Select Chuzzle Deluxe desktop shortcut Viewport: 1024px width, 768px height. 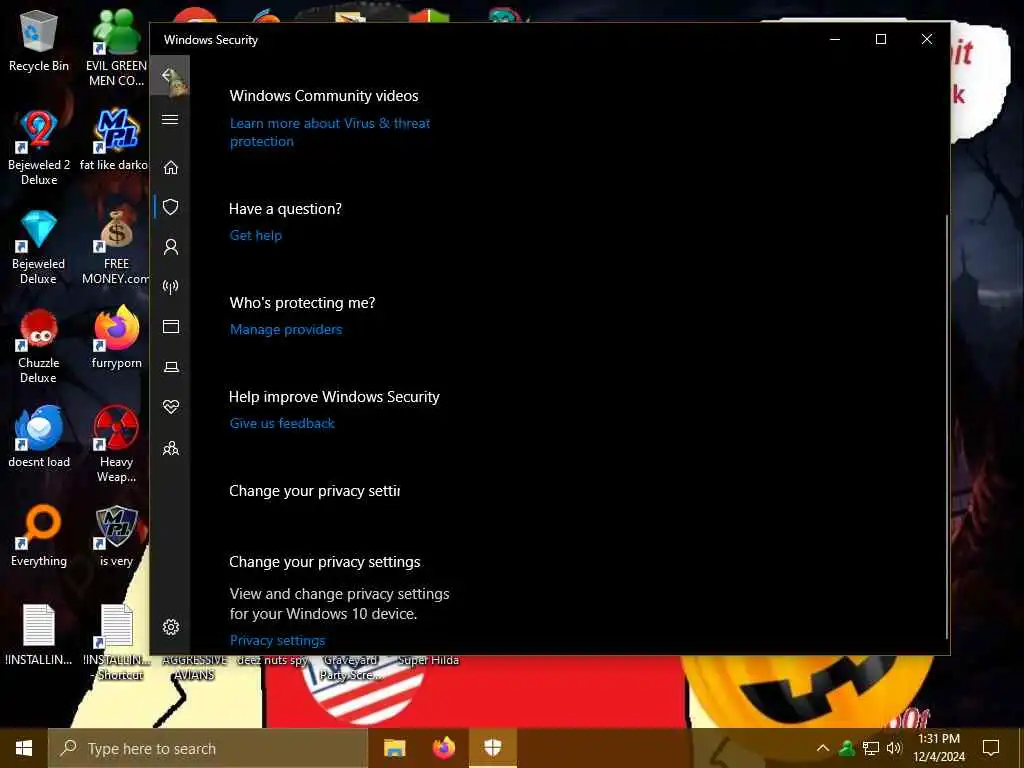[x=39, y=346]
